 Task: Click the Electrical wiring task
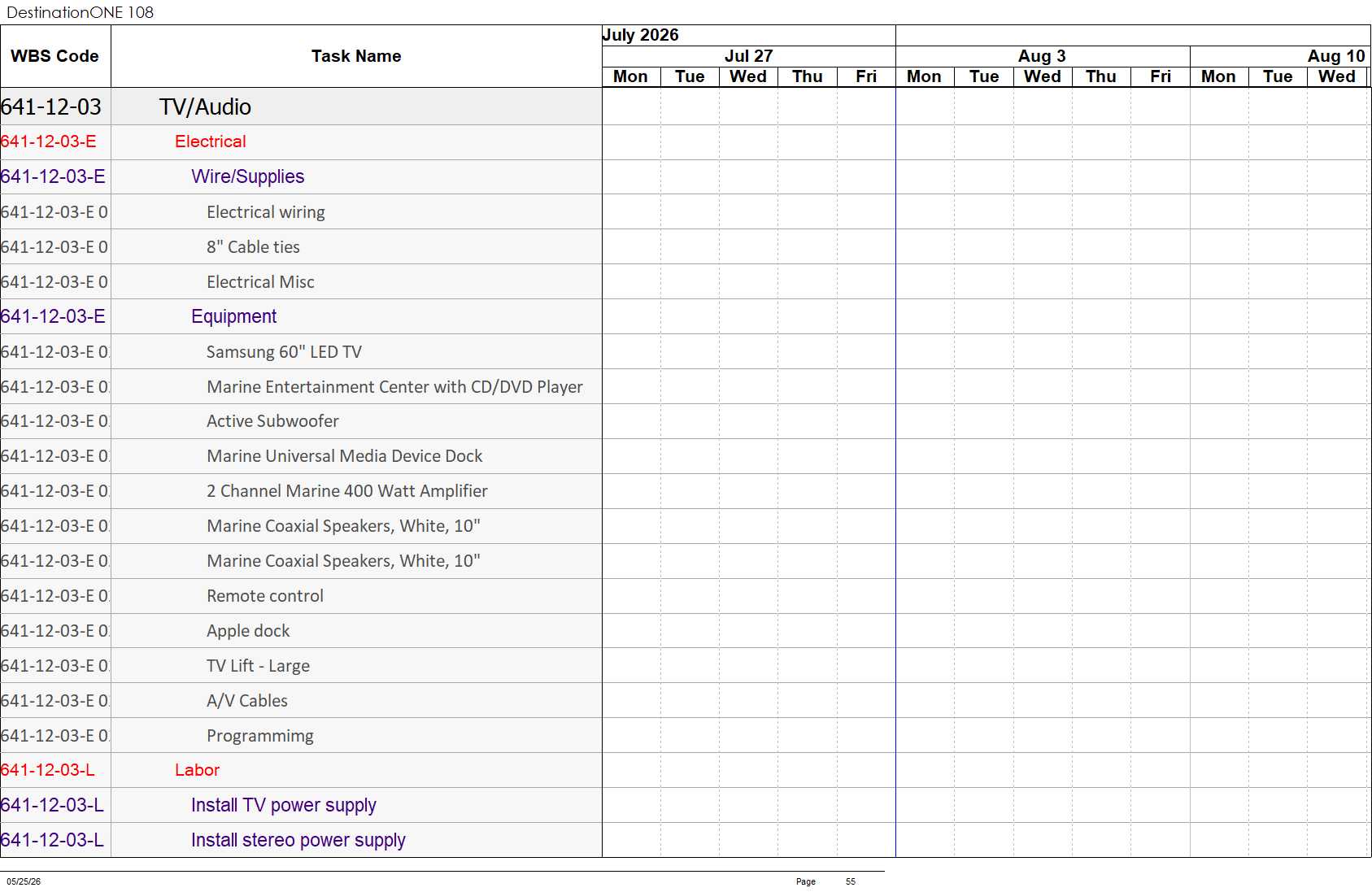pos(266,212)
